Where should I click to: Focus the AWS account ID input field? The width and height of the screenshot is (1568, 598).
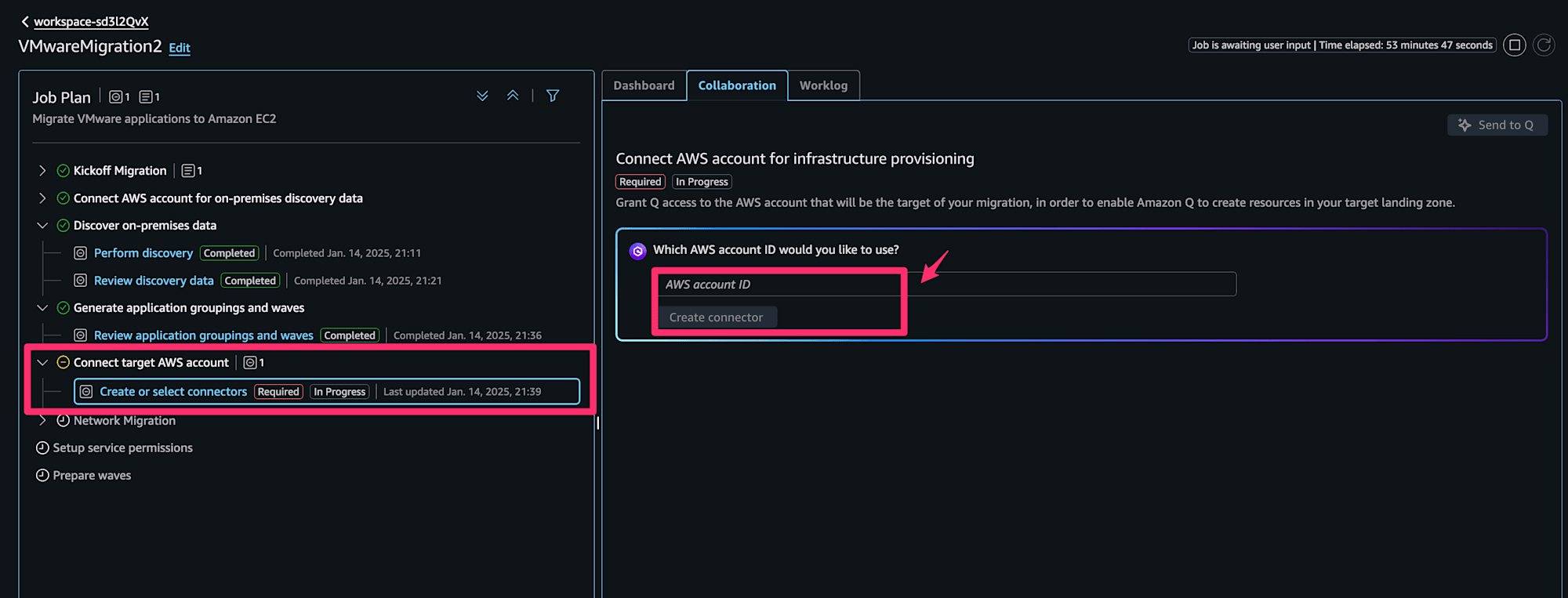pyautogui.click(x=946, y=285)
